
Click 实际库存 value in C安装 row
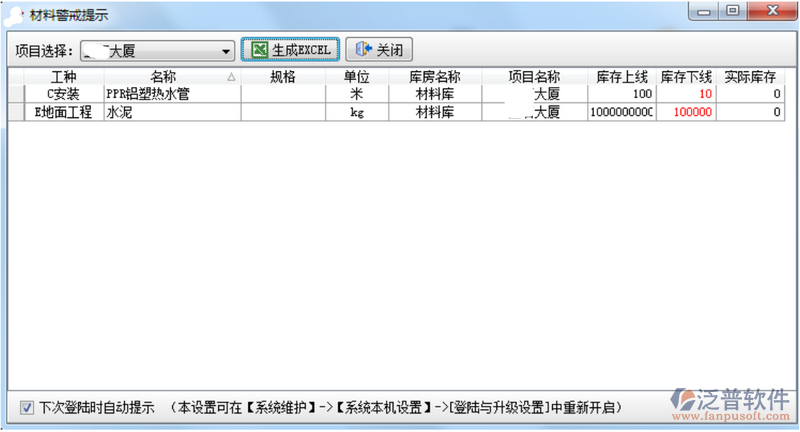coord(750,94)
